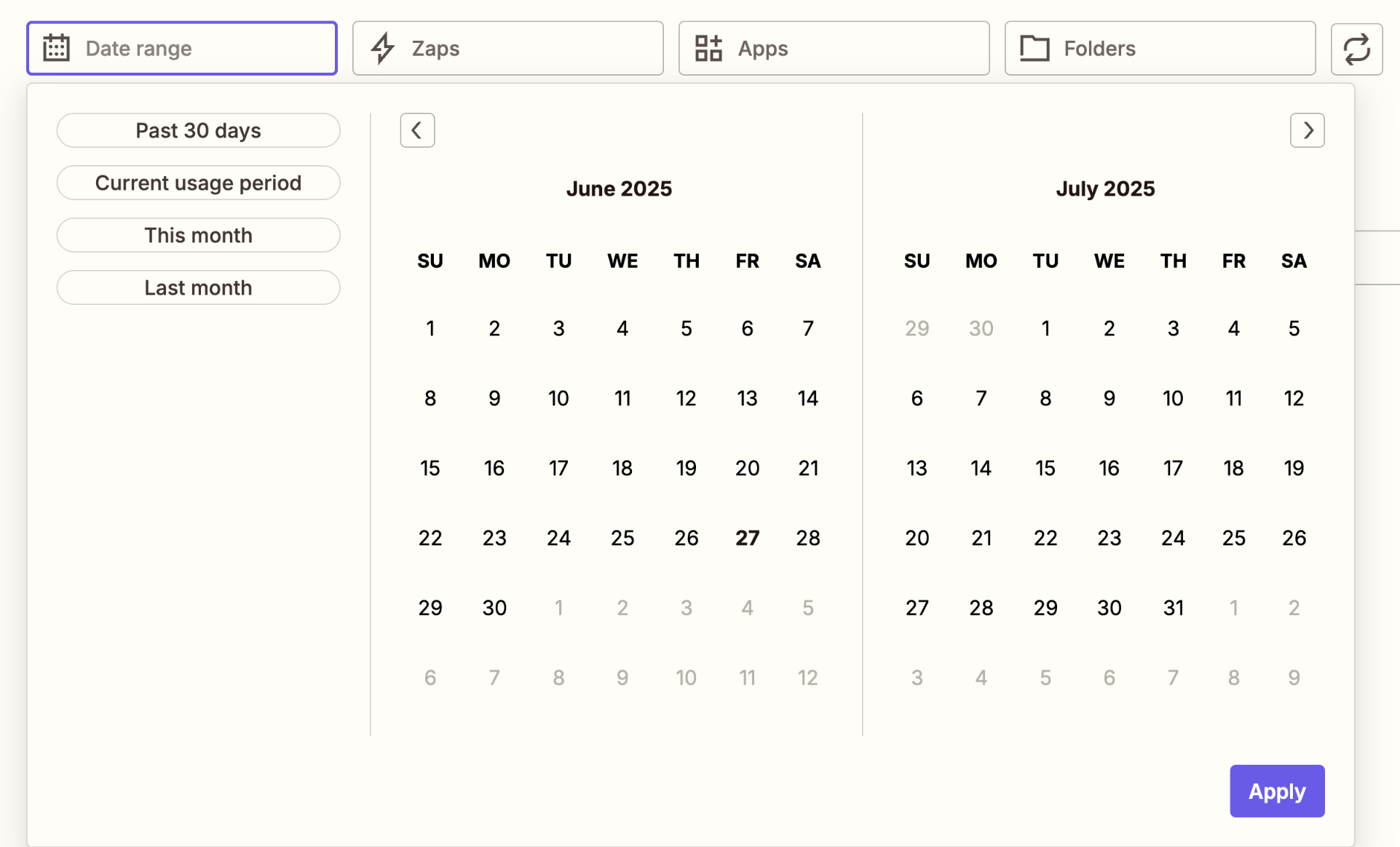Click the Apps grid icon
Screen dimensions: 1400x847
(x=708, y=48)
